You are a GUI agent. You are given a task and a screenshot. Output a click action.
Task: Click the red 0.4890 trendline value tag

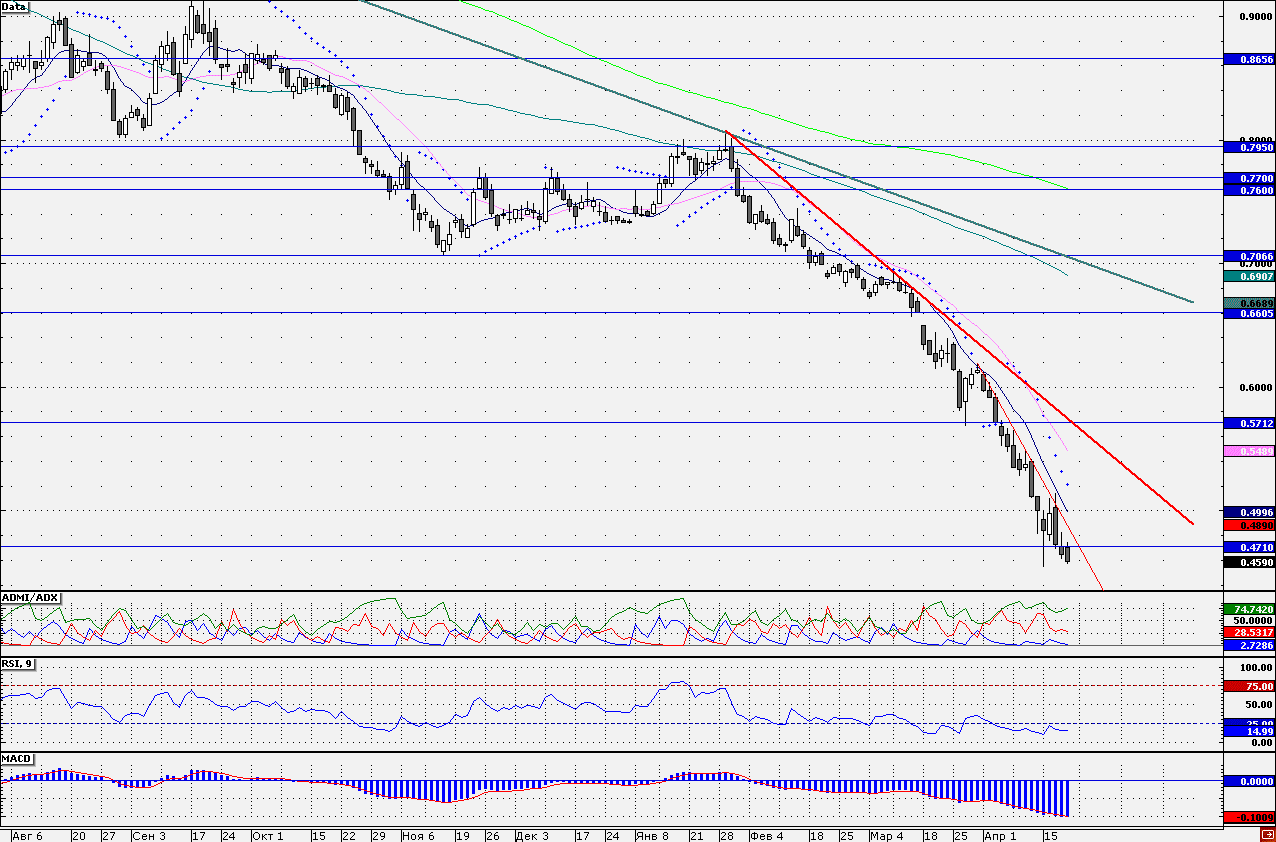click(x=1249, y=525)
